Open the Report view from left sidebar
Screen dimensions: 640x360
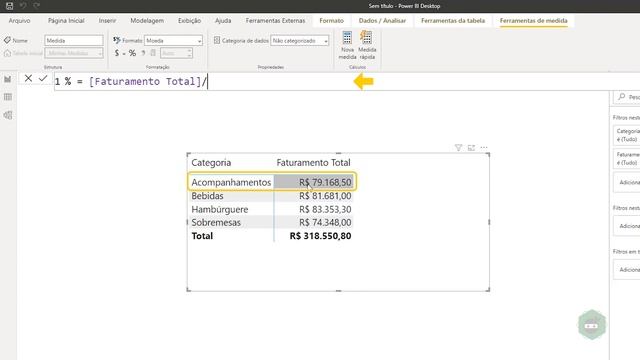tap(8, 79)
